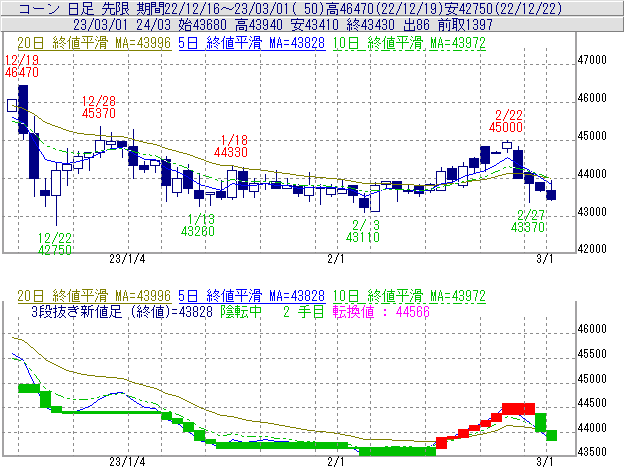Click the 12/22 low label 42750
Image resolution: width=624 pixels, height=475 pixels.
55,250
